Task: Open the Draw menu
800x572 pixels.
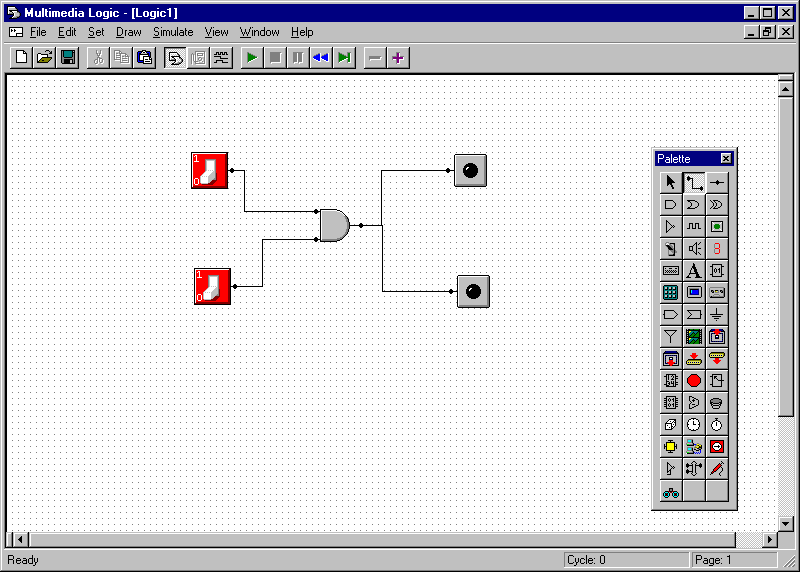Action: (128, 32)
